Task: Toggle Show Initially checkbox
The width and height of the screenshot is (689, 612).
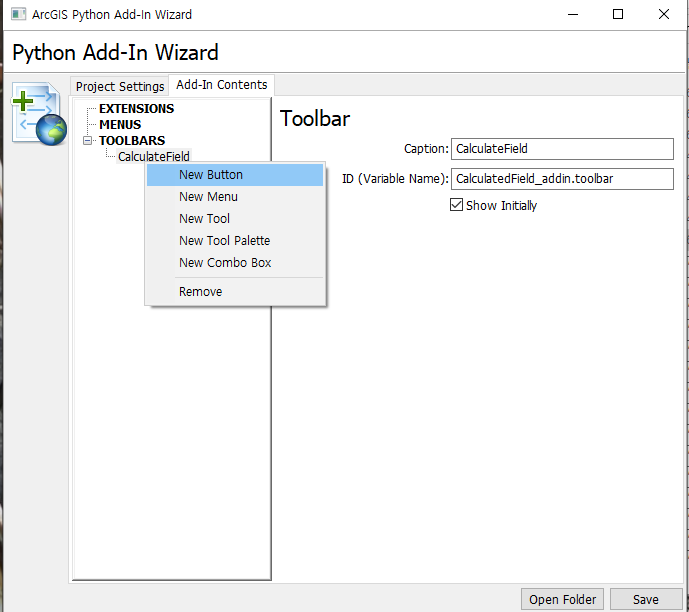Action: (456, 205)
